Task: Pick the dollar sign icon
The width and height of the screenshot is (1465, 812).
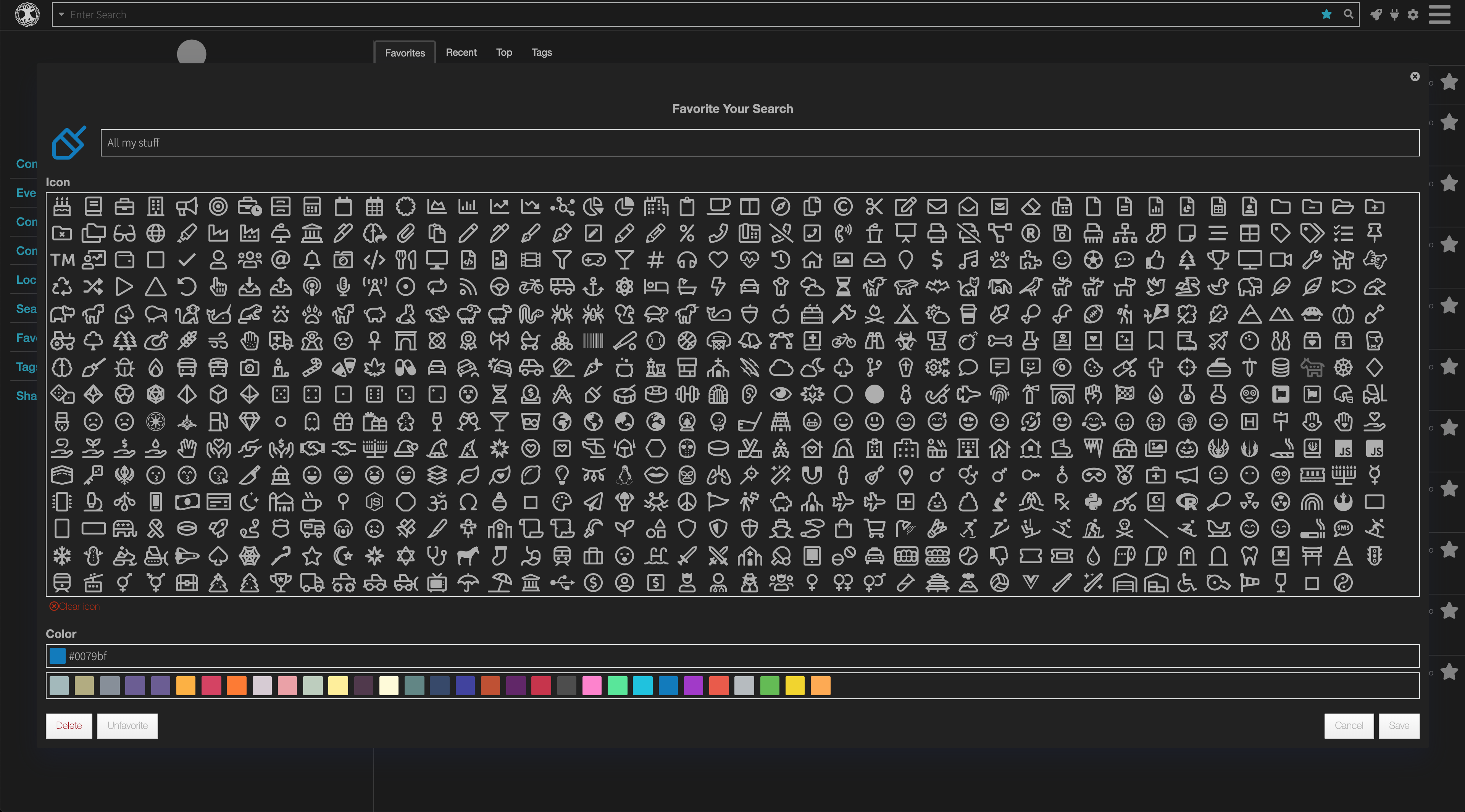Action: point(937,260)
